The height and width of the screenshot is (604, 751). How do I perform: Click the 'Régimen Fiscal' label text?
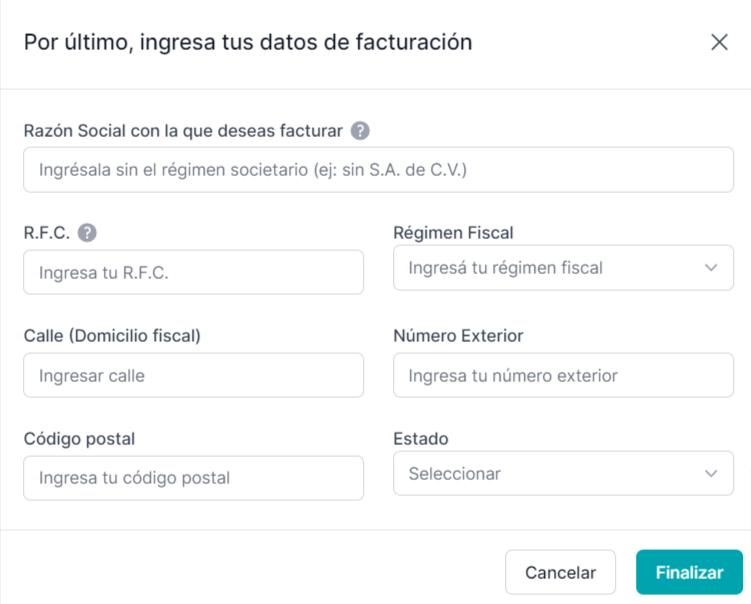pyautogui.click(x=453, y=233)
